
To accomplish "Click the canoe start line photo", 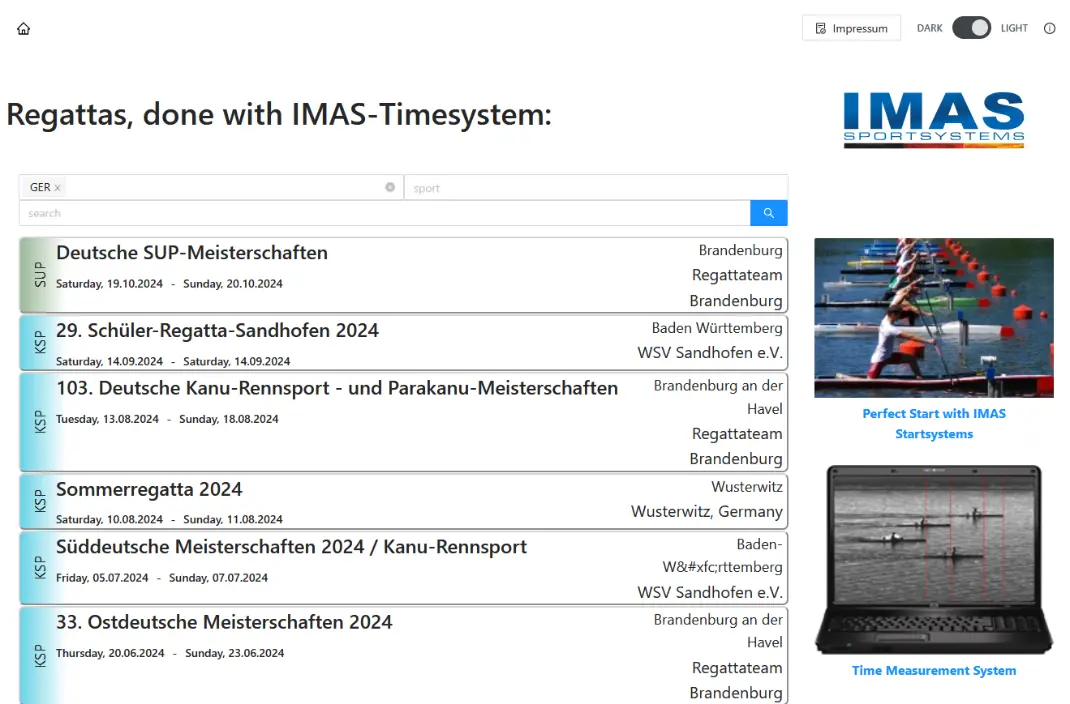I will click(x=934, y=318).
